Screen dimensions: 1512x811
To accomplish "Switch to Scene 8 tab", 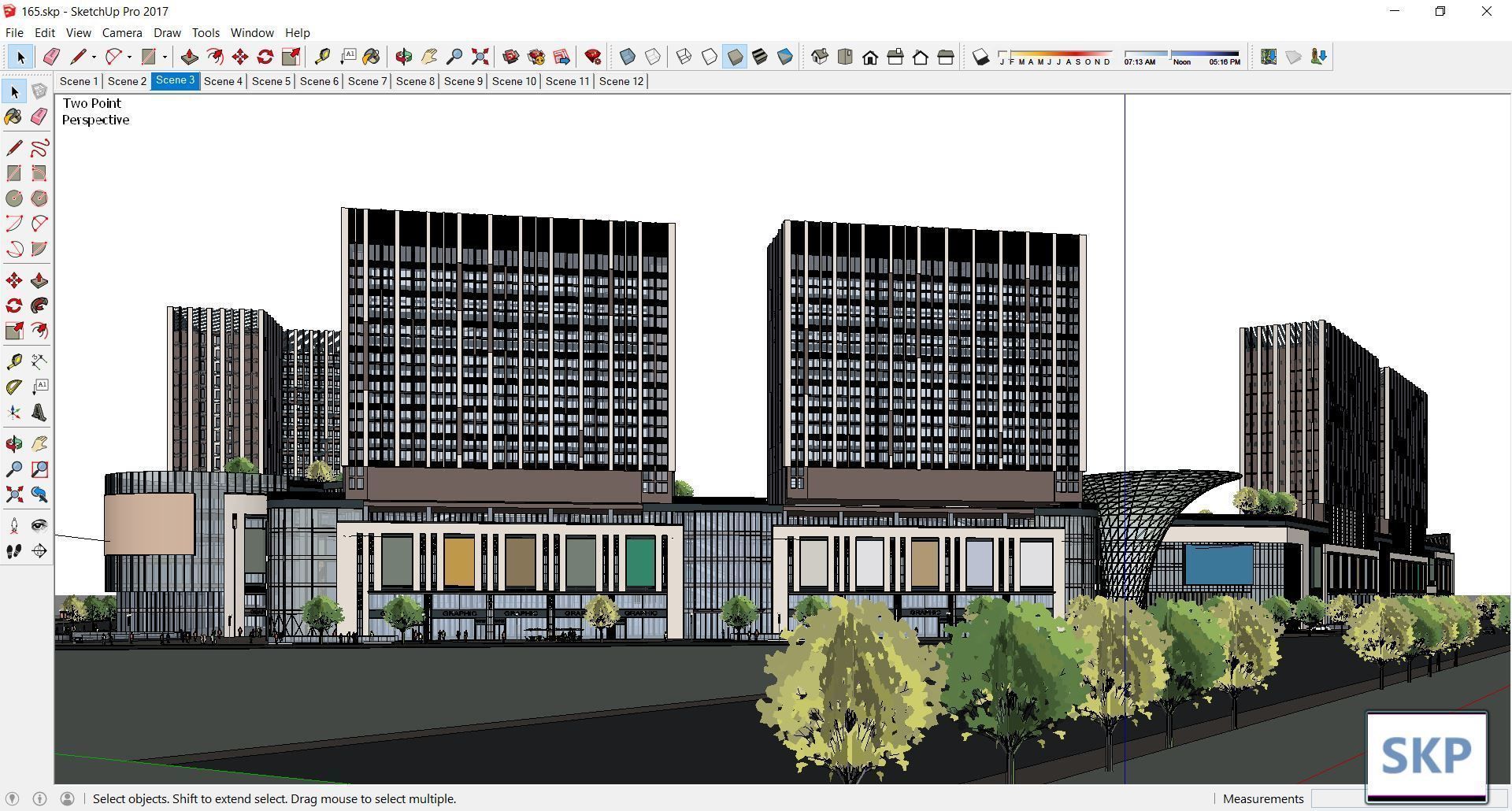I will [415, 81].
